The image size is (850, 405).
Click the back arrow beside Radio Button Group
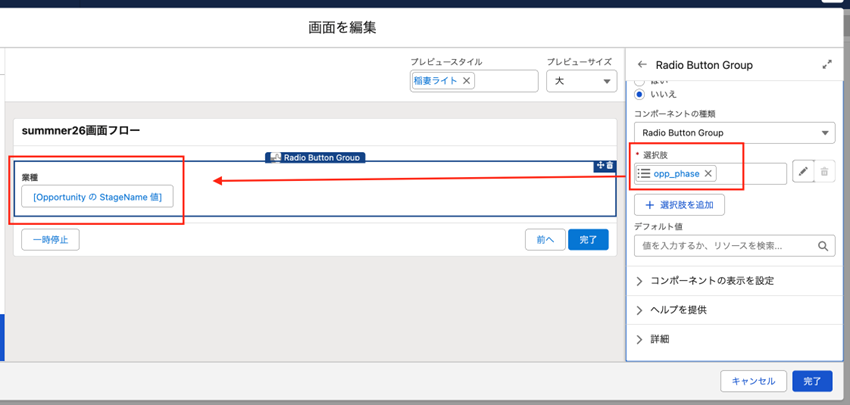642,65
